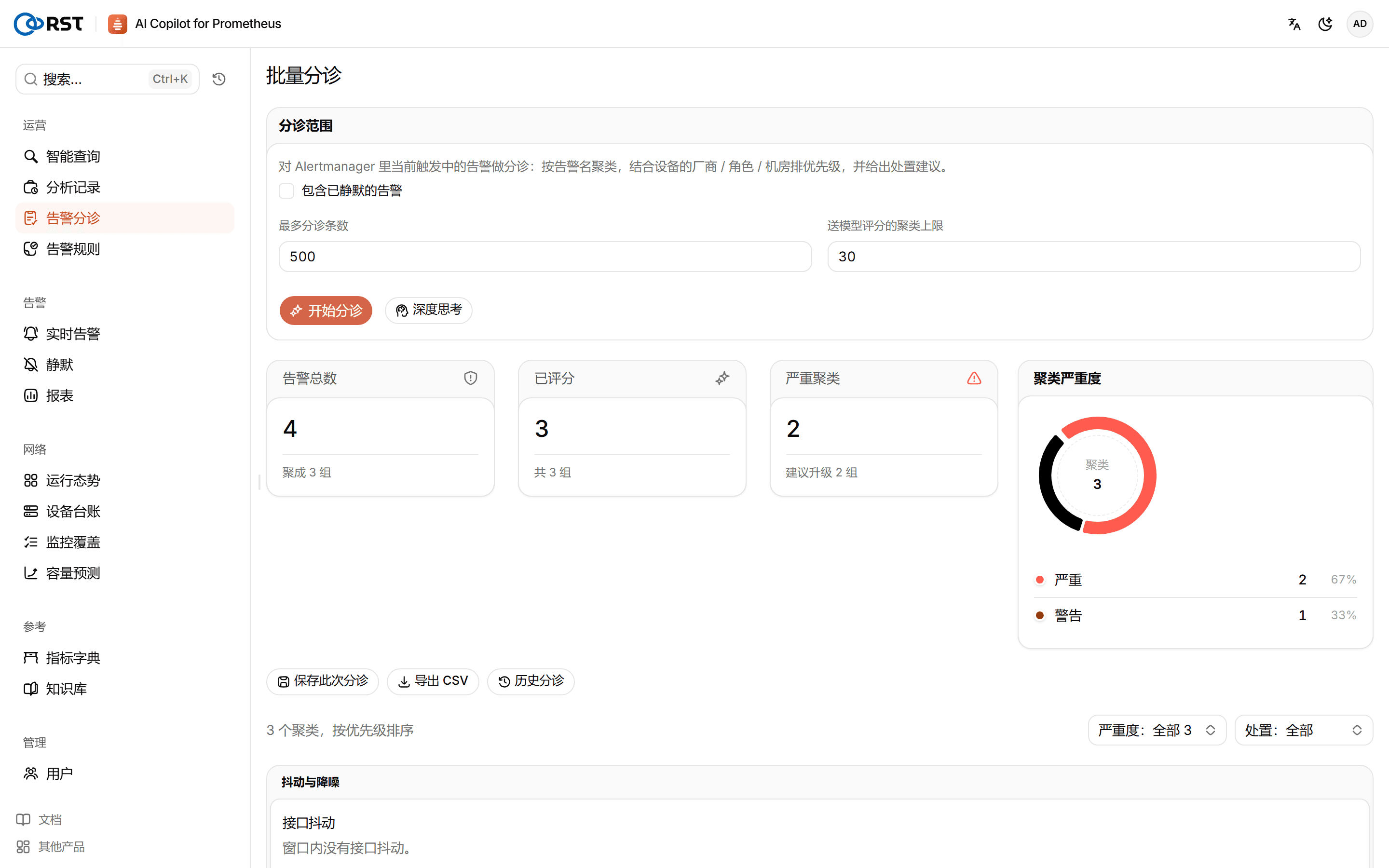Check 包含已静默的告警 checkbox
The height and width of the screenshot is (868, 1389).
286,190
